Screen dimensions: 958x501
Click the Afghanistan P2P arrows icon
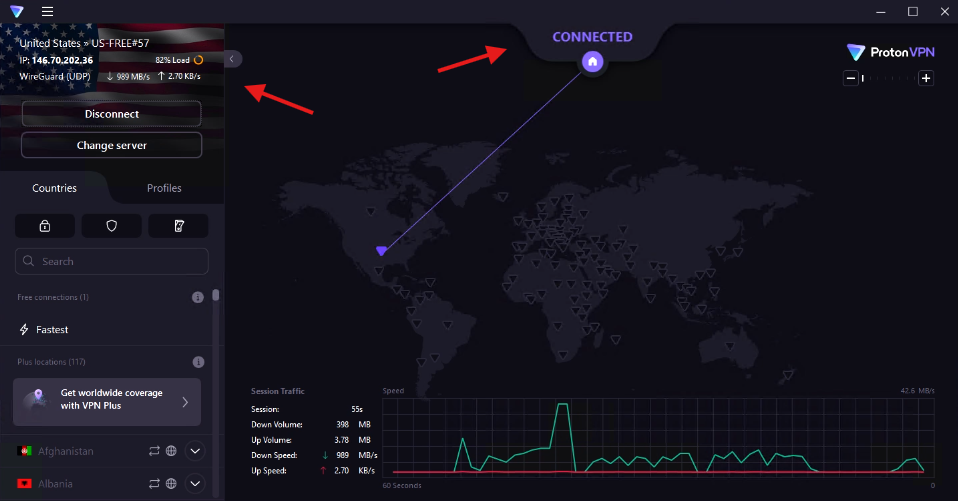(x=154, y=451)
